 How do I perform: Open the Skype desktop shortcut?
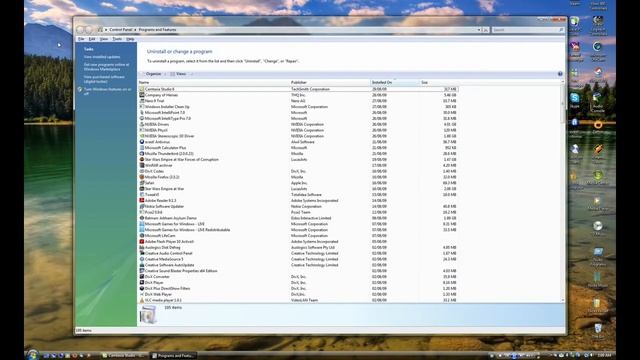click(x=575, y=99)
